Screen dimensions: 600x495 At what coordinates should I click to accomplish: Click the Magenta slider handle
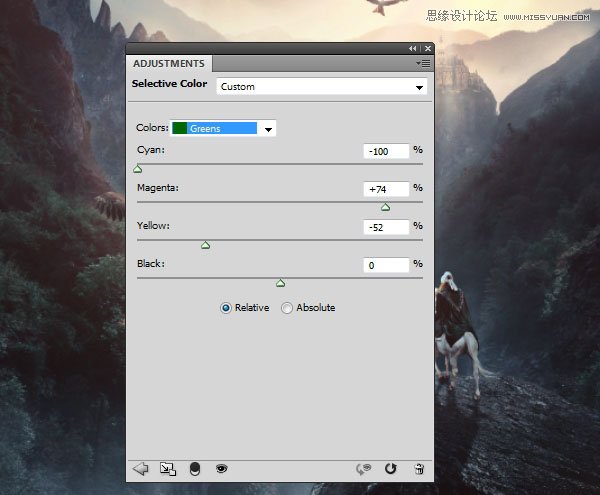(x=386, y=207)
